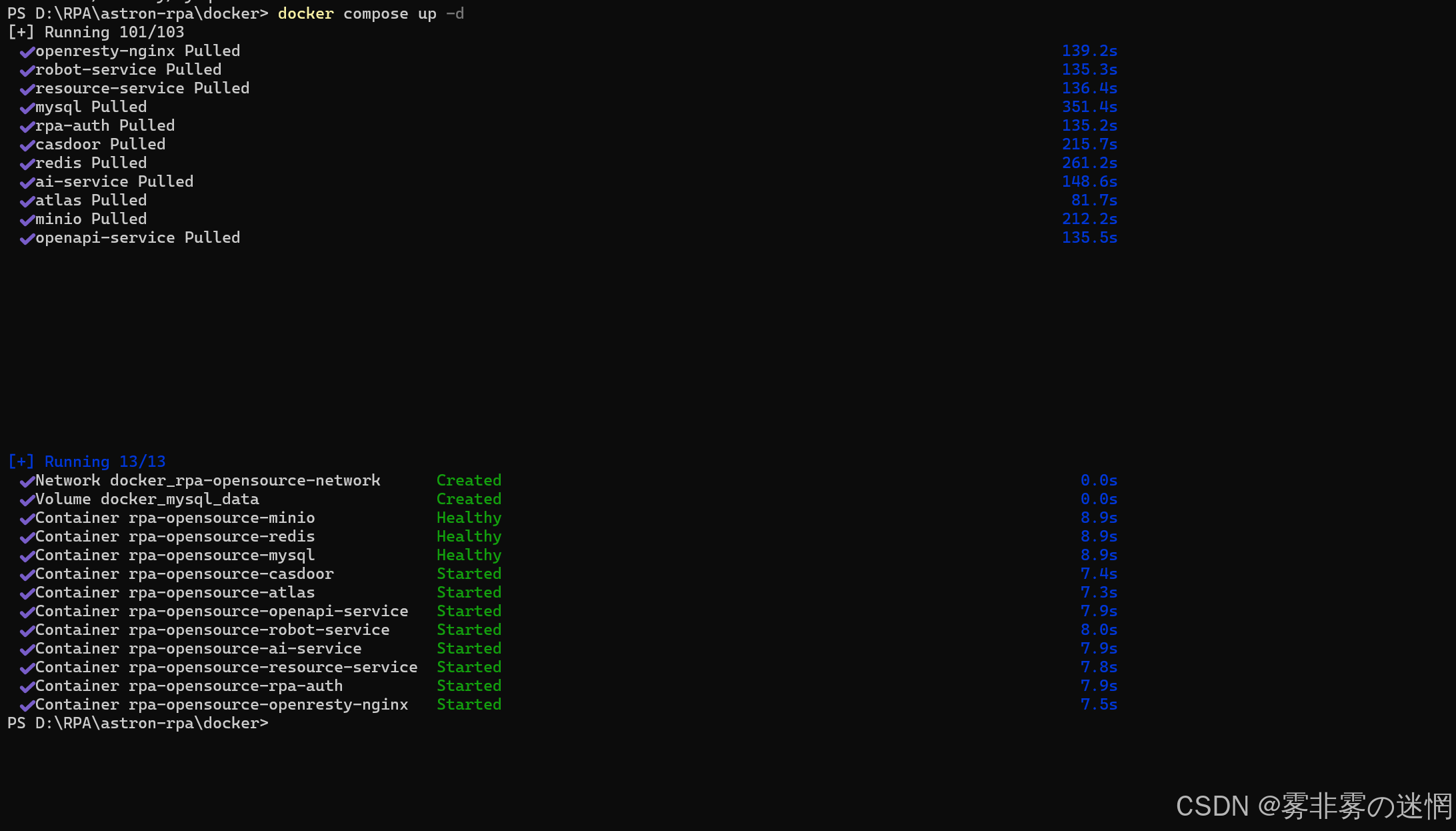Click the Created status for Network row
1456x831 pixels.
(x=469, y=481)
